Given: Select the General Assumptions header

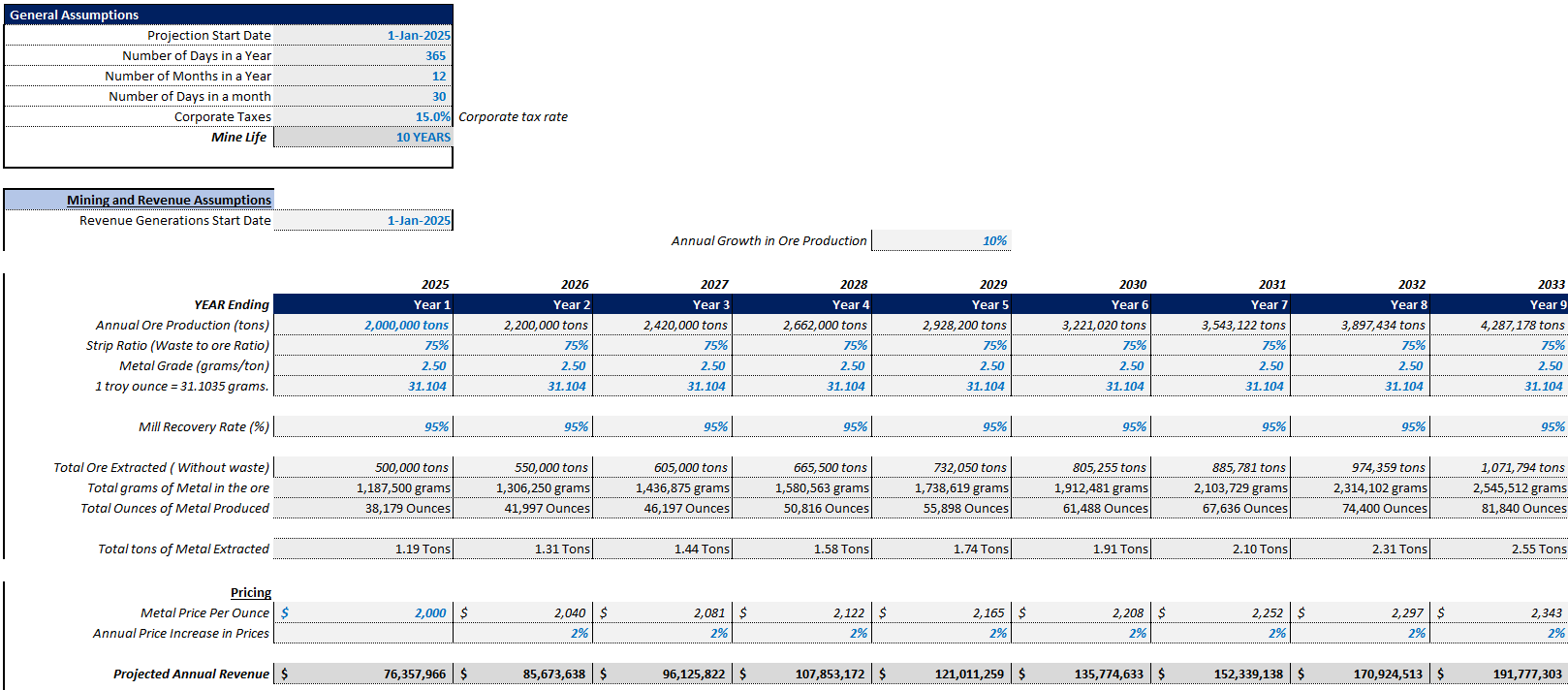Looking at the screenshot, I should pos(229,15).
